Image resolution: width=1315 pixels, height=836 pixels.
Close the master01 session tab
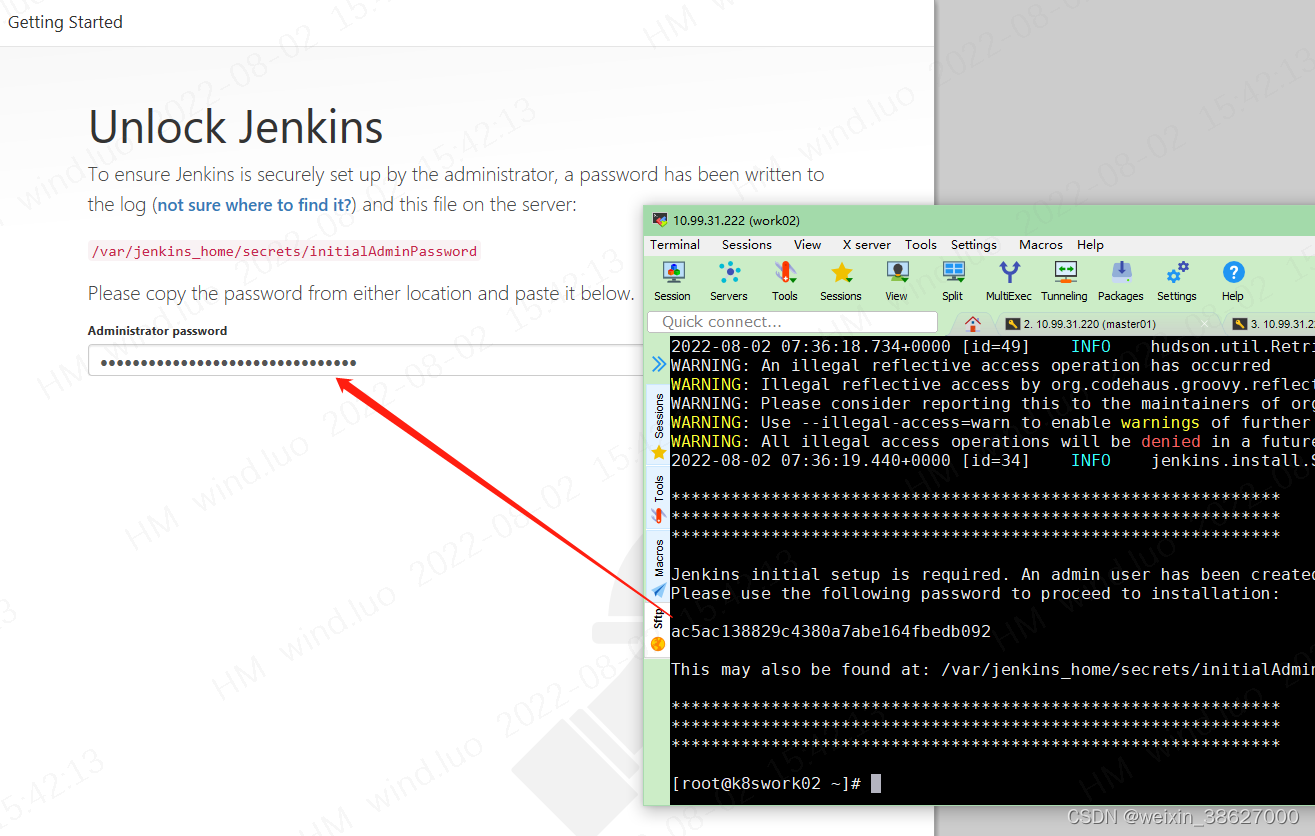pyautogui.click(x=1204, y=324)
